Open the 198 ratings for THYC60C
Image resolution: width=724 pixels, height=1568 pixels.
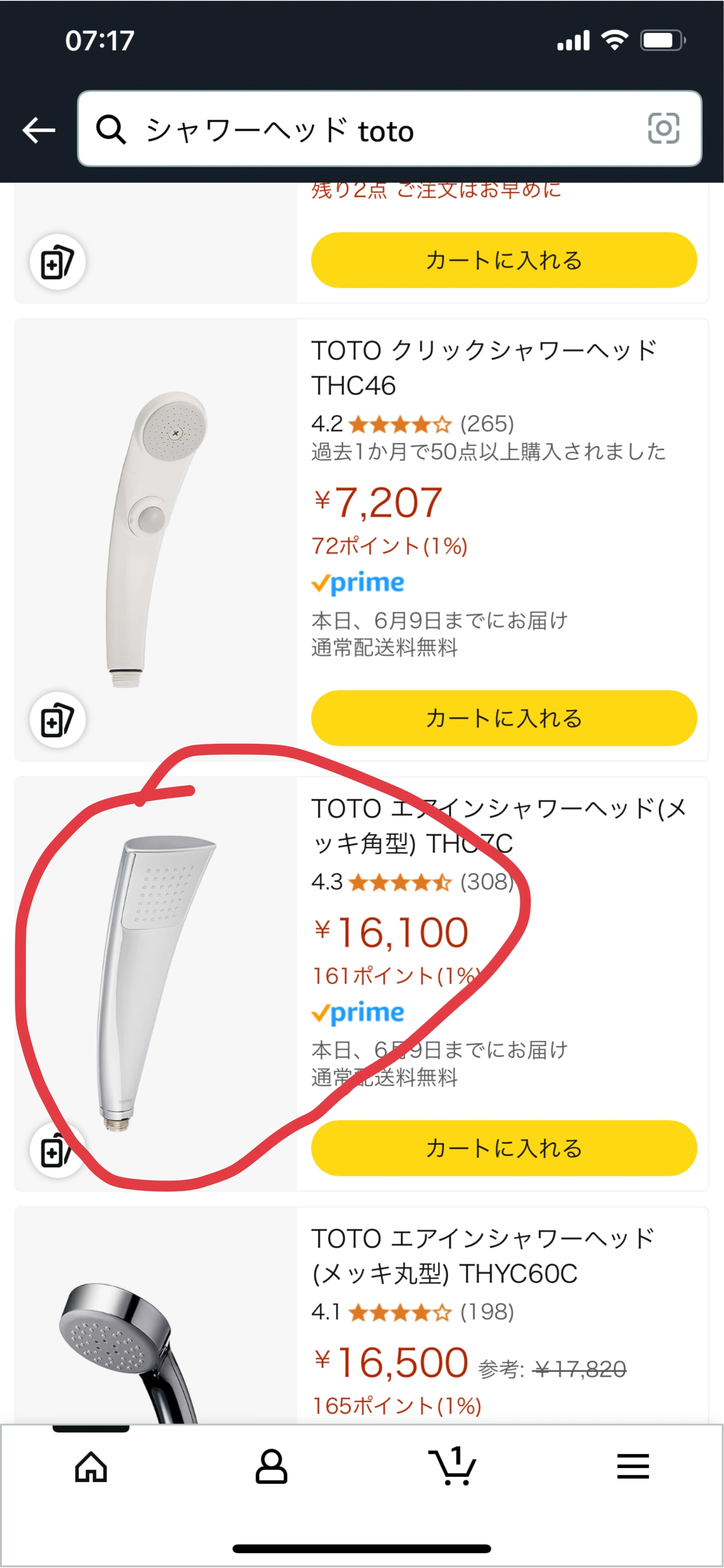click(487, 1312)
